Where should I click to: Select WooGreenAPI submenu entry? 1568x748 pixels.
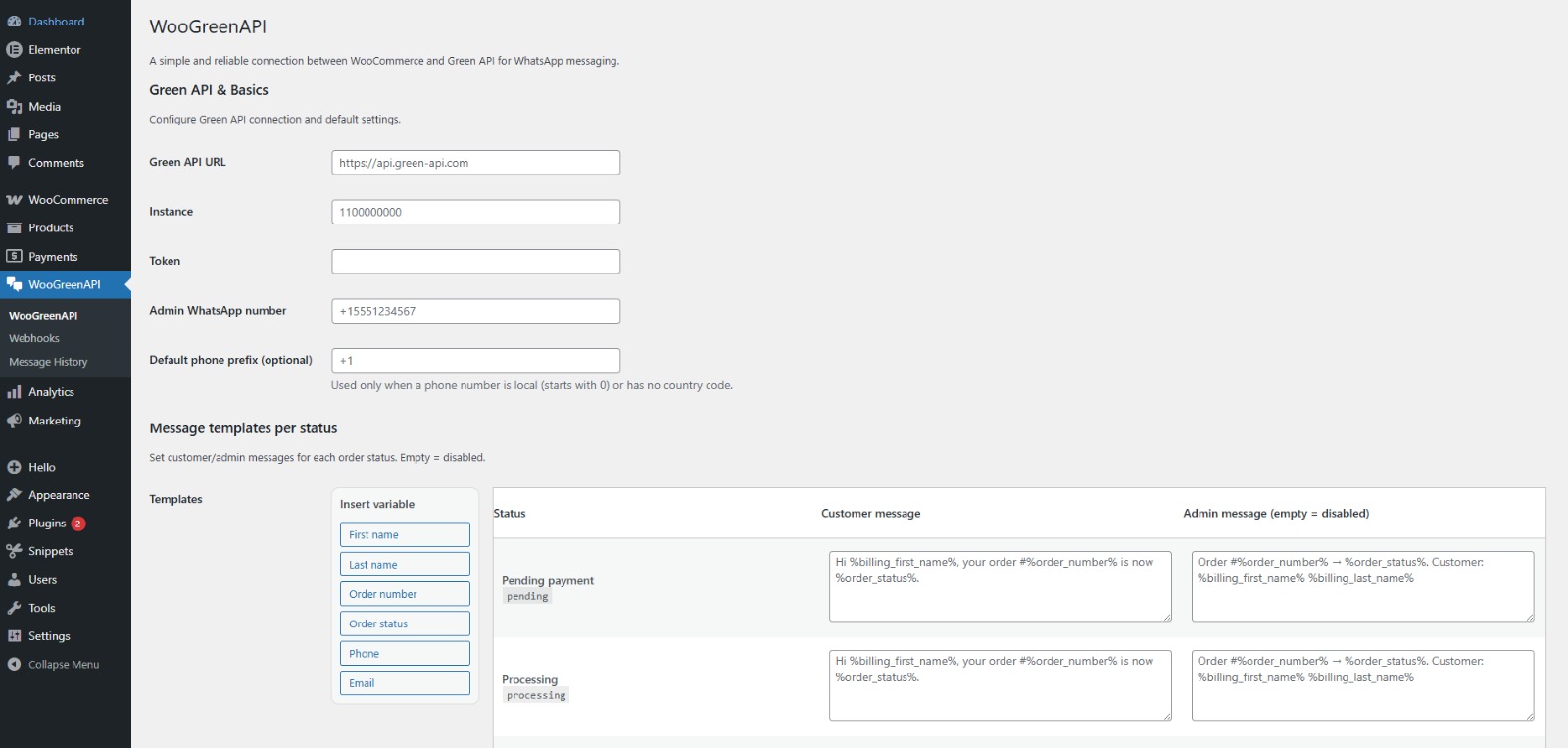pos(43,316)
